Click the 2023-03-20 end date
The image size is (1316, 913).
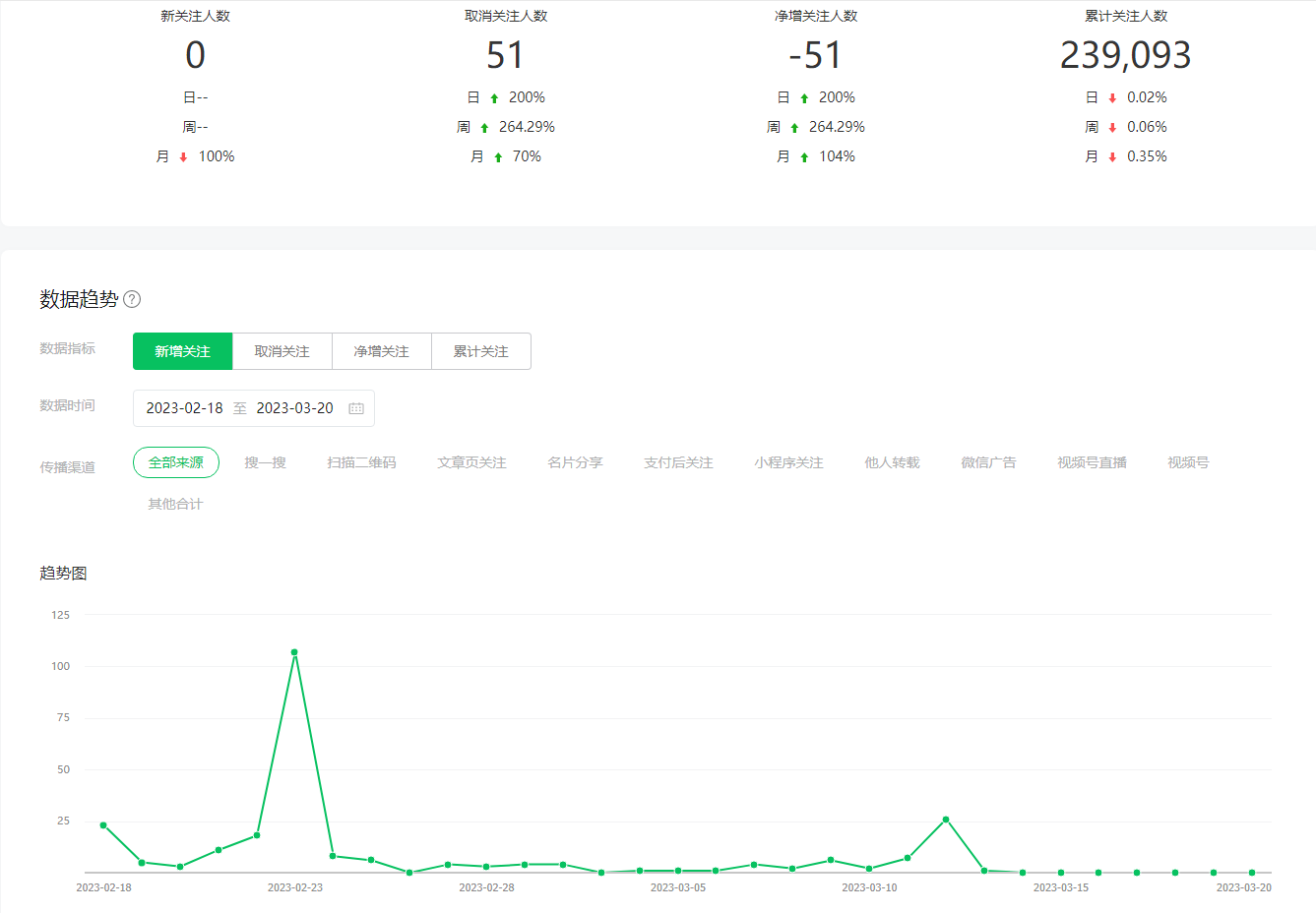click(294, 408)
